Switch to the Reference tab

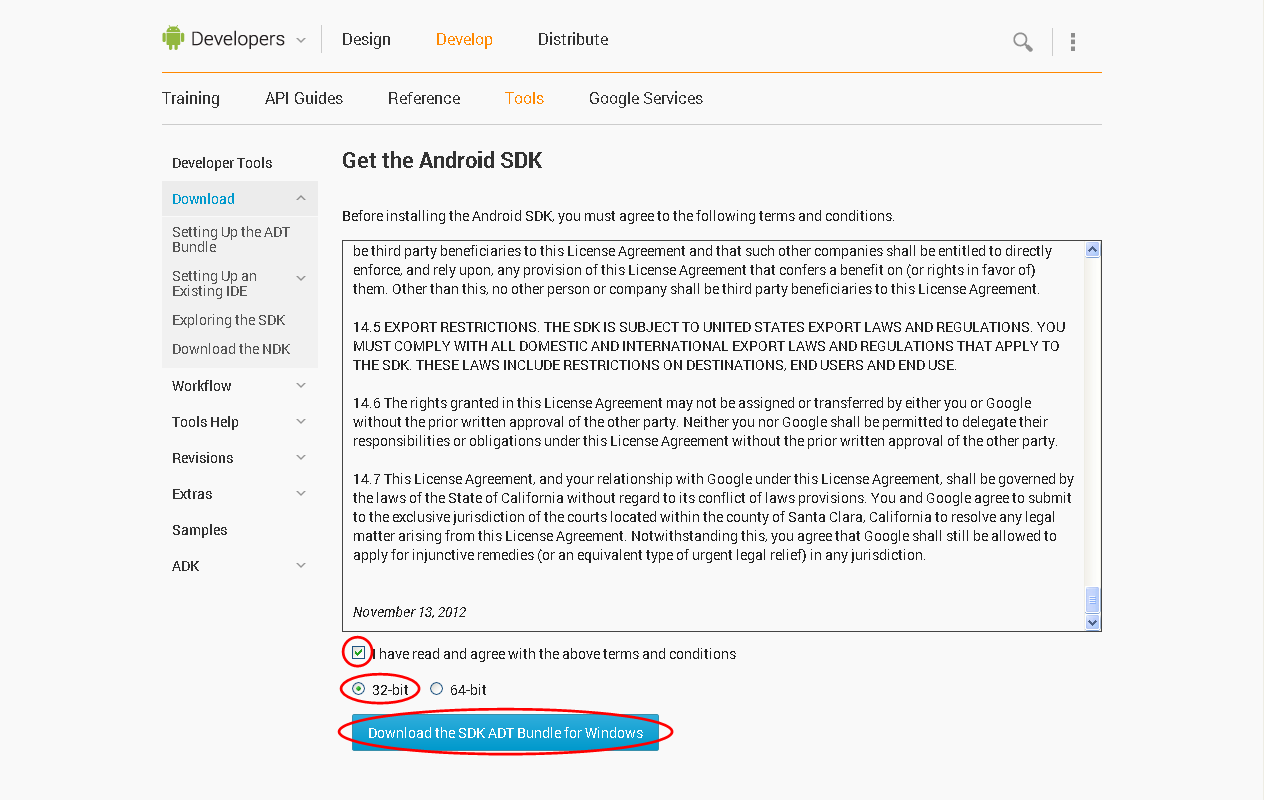(x=424, y=98)
